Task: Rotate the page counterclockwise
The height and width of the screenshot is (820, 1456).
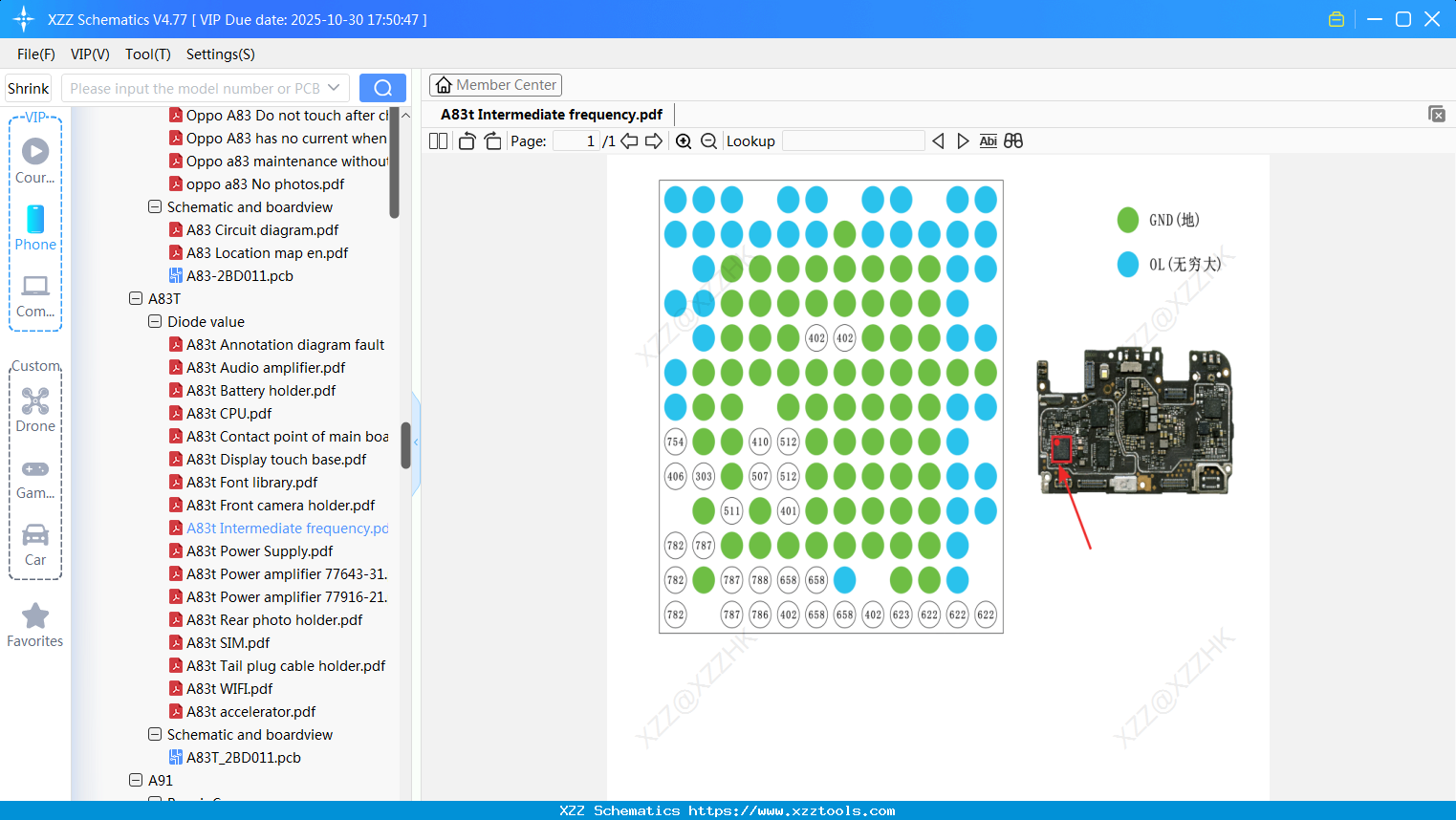Action: 467,141
